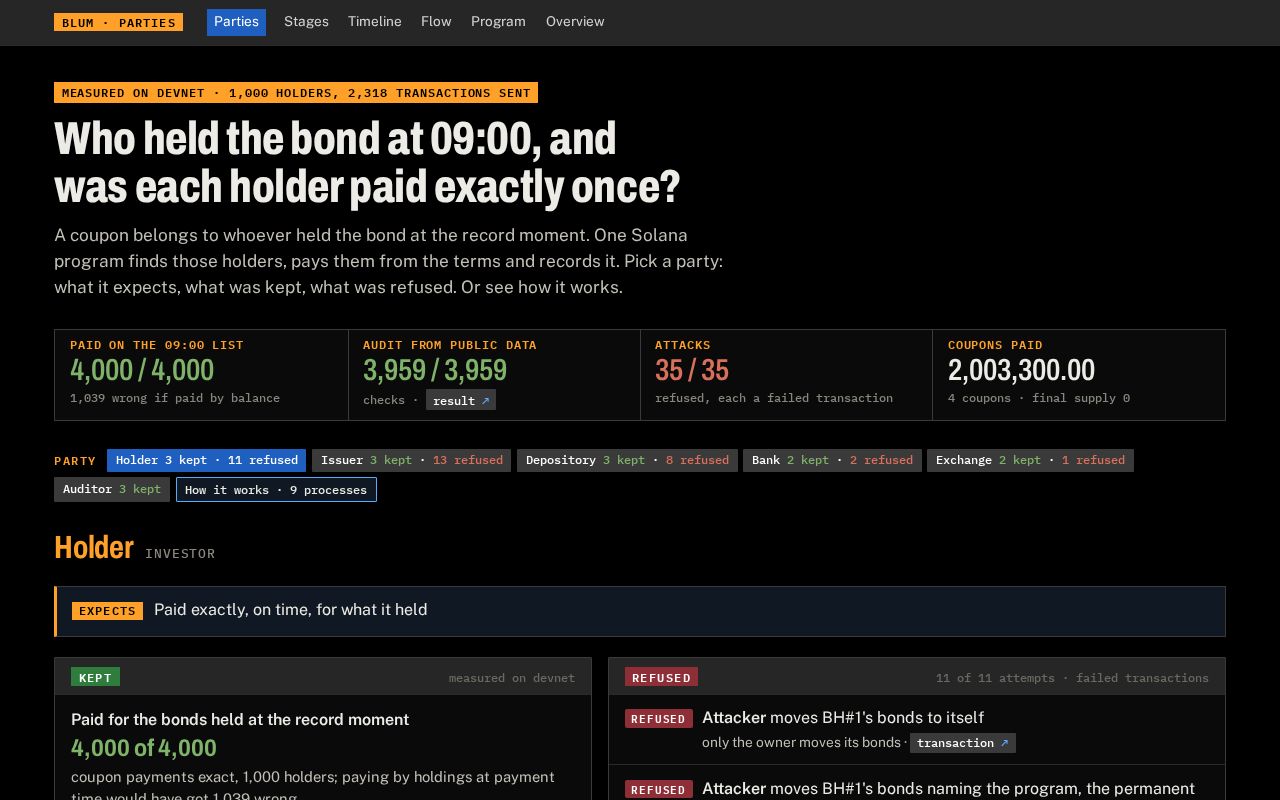1280x800 pixels.
Task: Show the Auditor party view
Action: [x=112, y=489]
